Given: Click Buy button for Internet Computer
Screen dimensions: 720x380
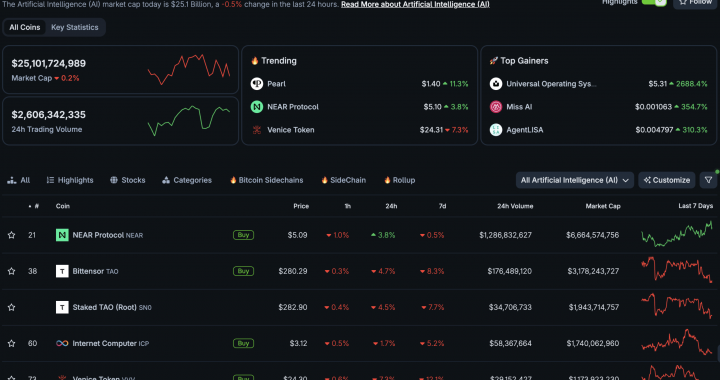Looking at the screenshot, I should tap(243, 343).
